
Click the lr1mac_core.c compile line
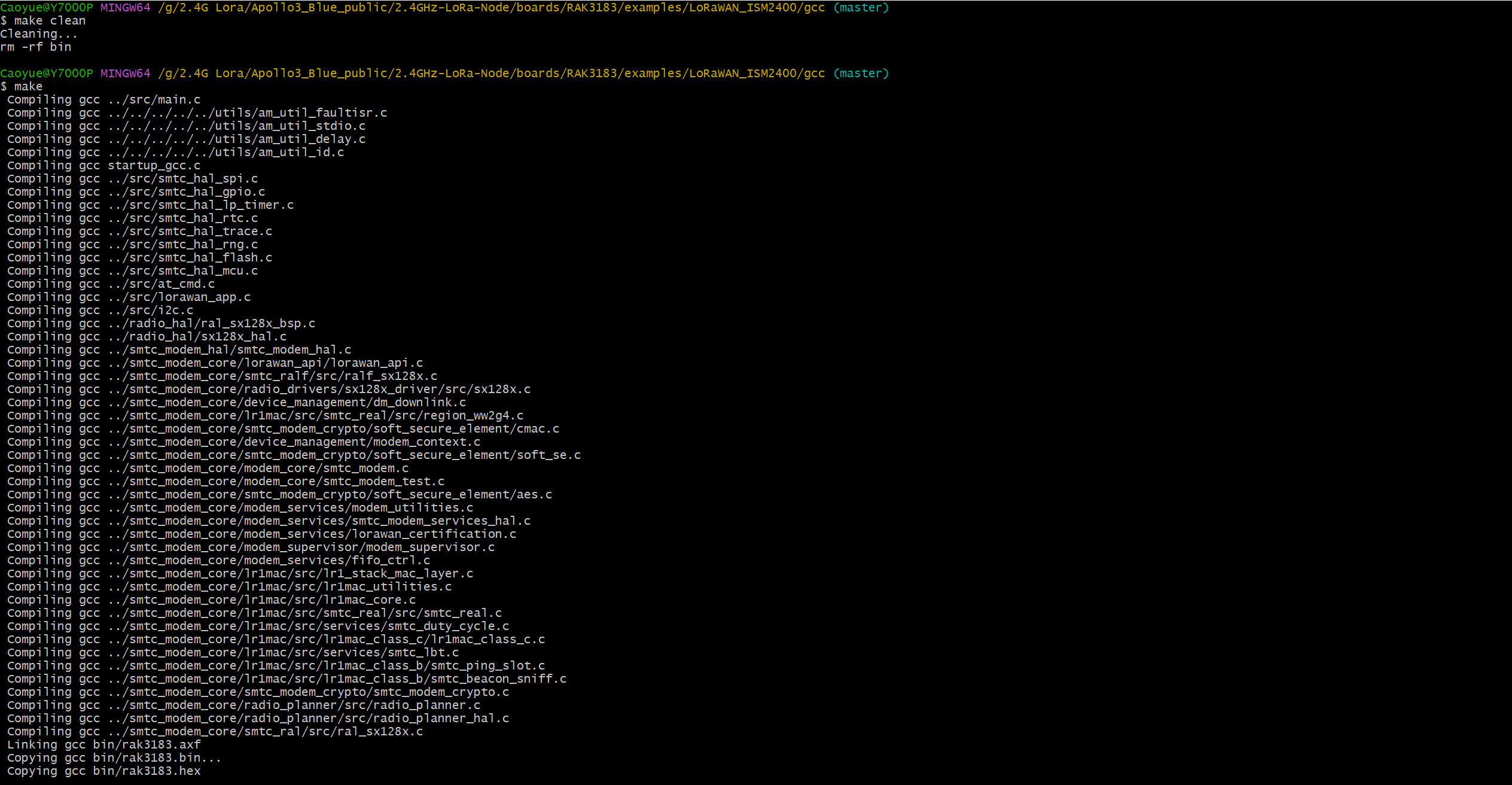point(211,600)
